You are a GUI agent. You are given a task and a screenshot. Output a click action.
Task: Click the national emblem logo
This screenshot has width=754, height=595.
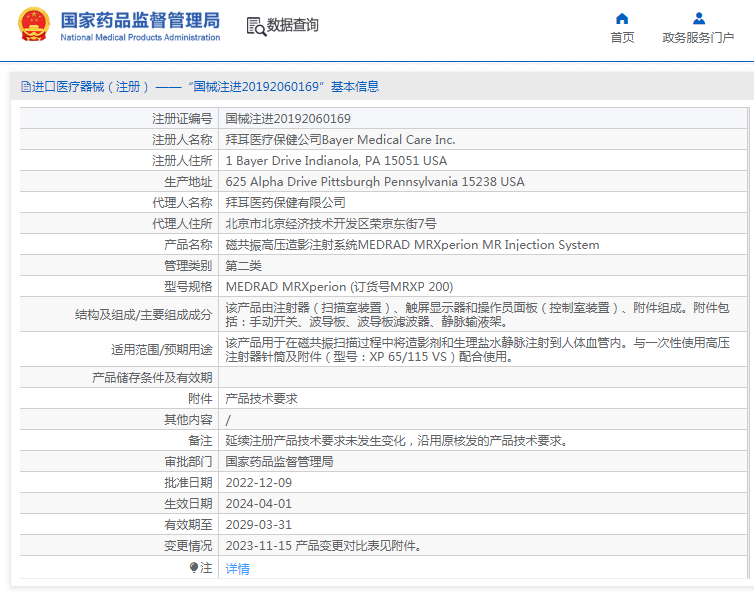tap(34, 25)
